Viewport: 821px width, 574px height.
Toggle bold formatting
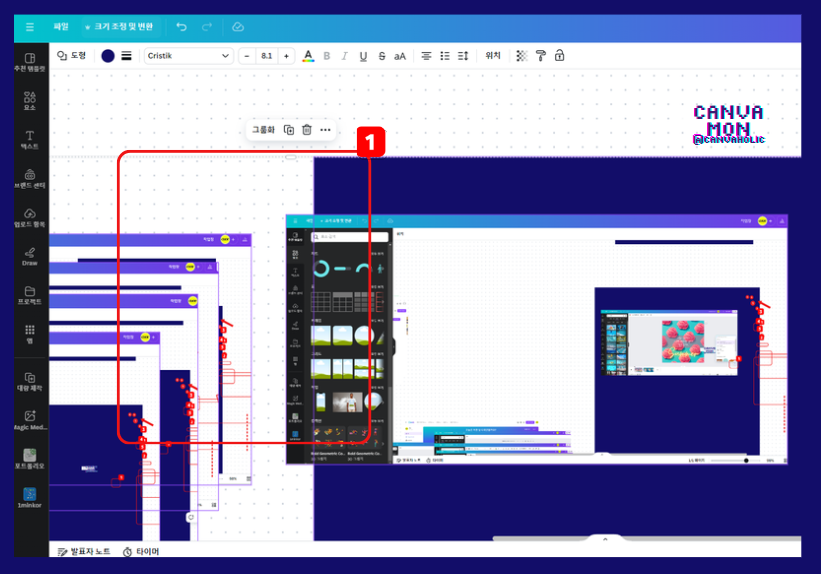(327, 56)
